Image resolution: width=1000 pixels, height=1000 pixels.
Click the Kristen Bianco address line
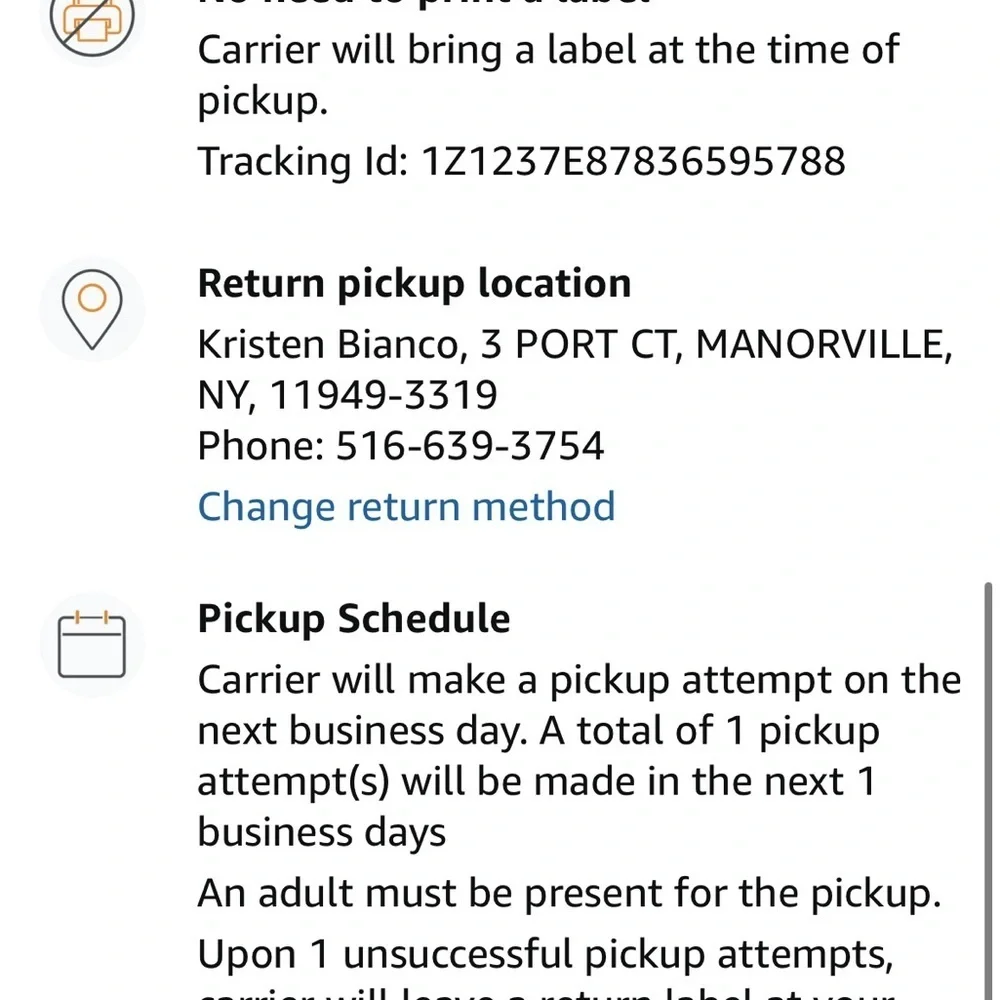tap(575, 345)
